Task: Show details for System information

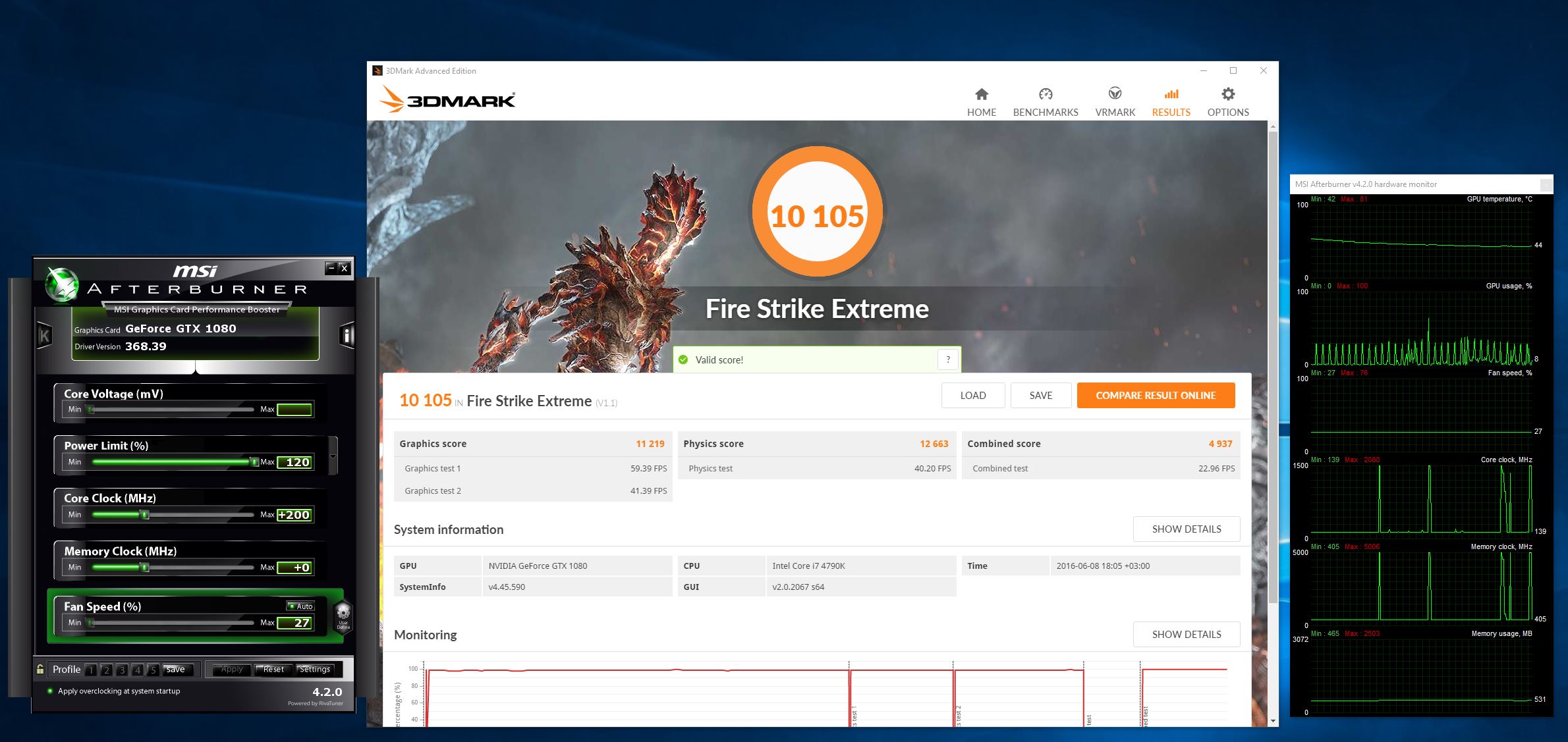Action: [1186, 529]
